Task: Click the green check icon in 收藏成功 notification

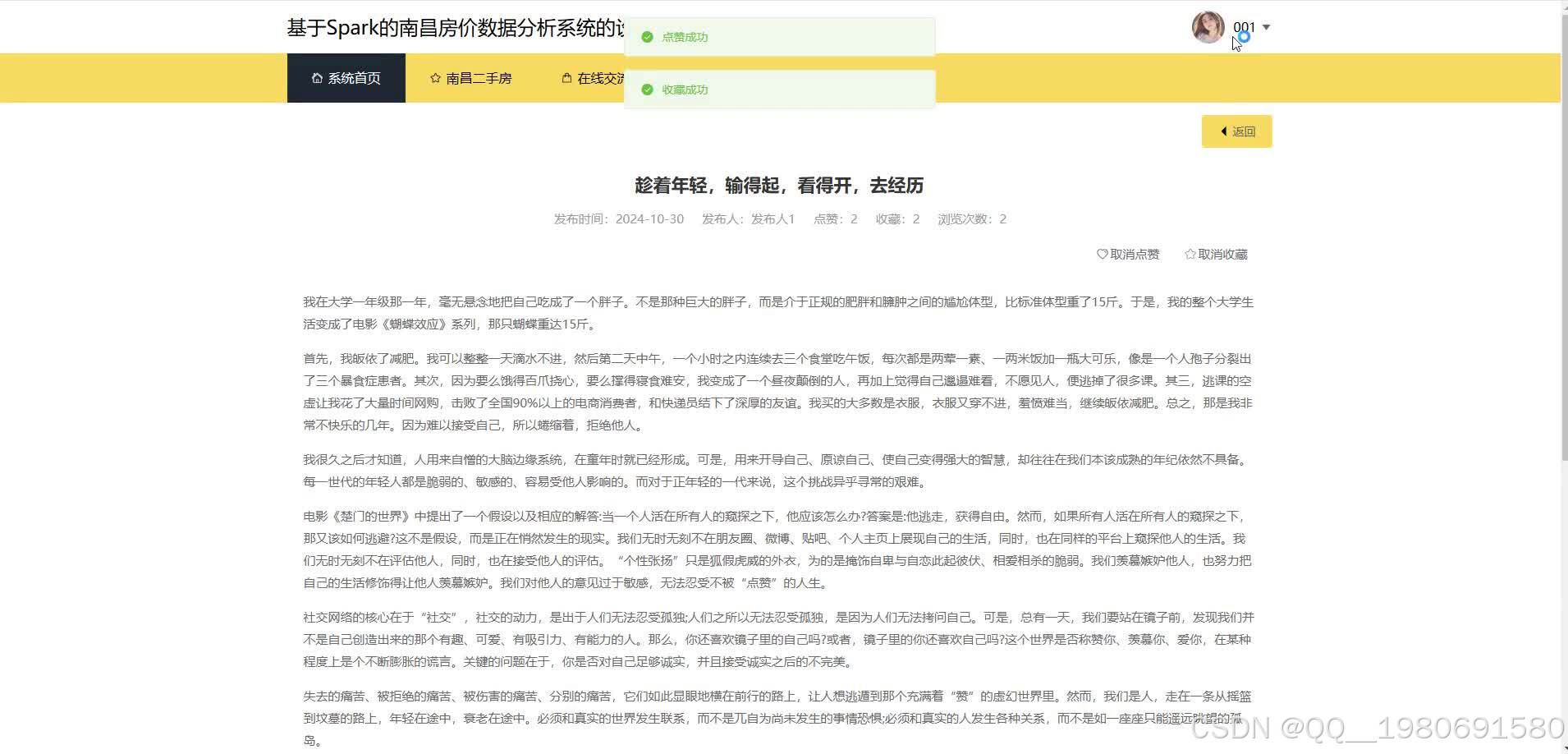Action: (647, 90)
